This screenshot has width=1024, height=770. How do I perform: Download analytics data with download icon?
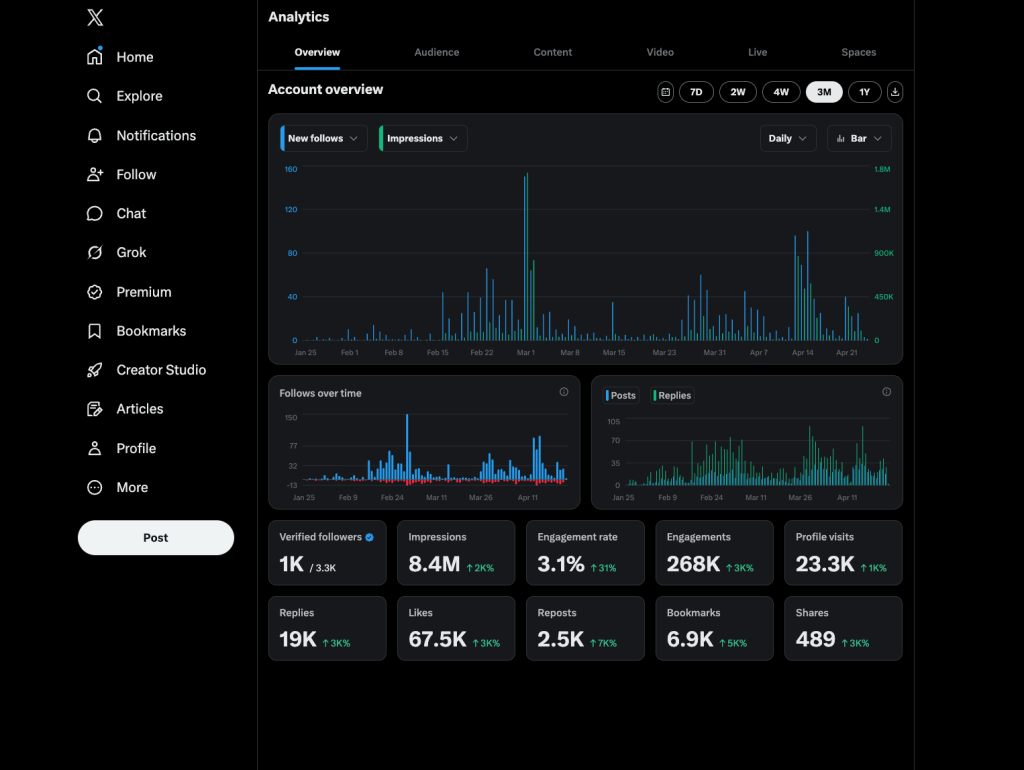click(x=895, y=92)
